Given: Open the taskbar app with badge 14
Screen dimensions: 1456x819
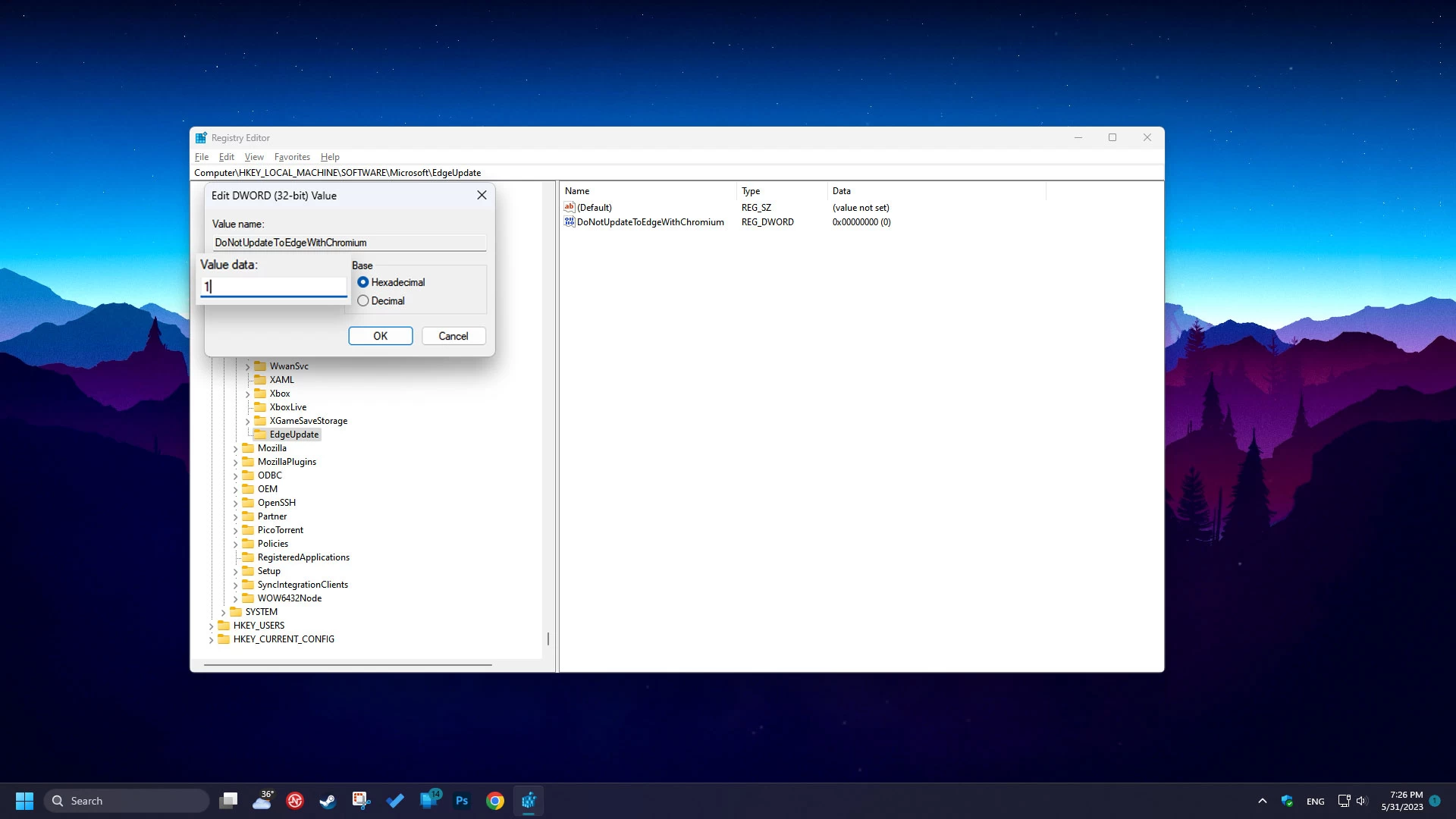Looking at the screenshot, I should tap(429, 799).
